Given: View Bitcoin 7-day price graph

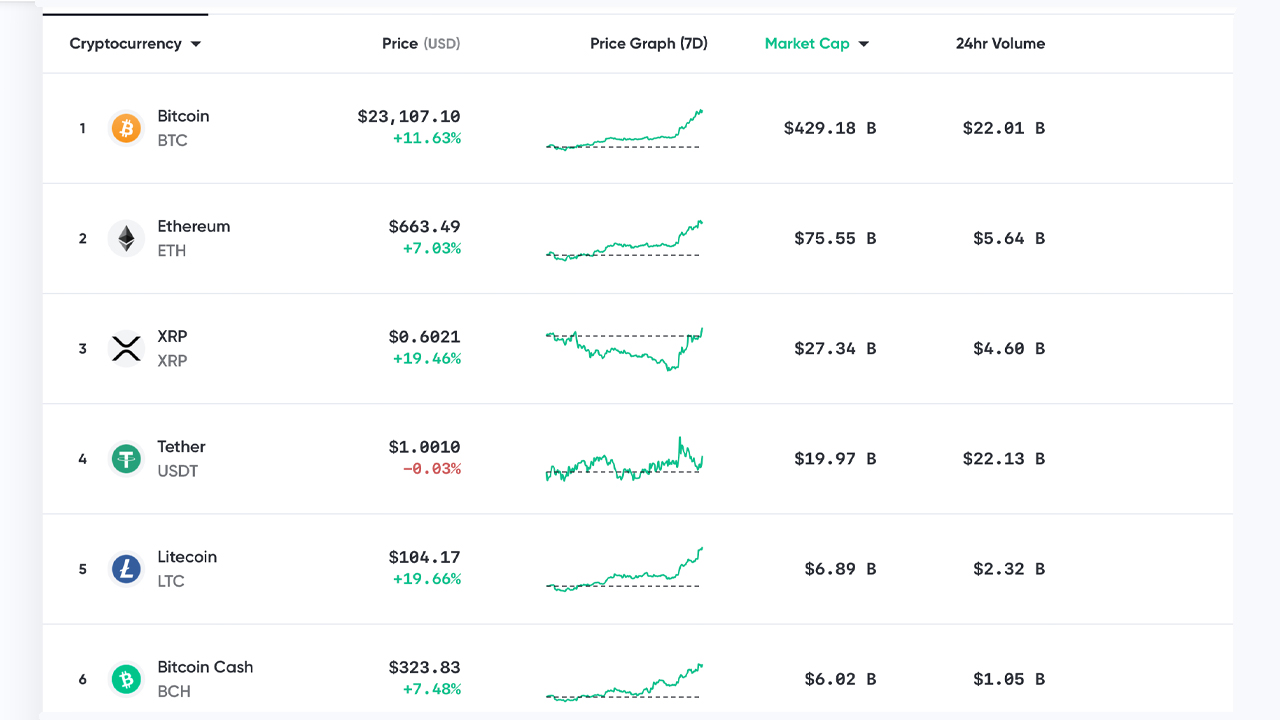Looking at the screenshot, I should 625,129.
